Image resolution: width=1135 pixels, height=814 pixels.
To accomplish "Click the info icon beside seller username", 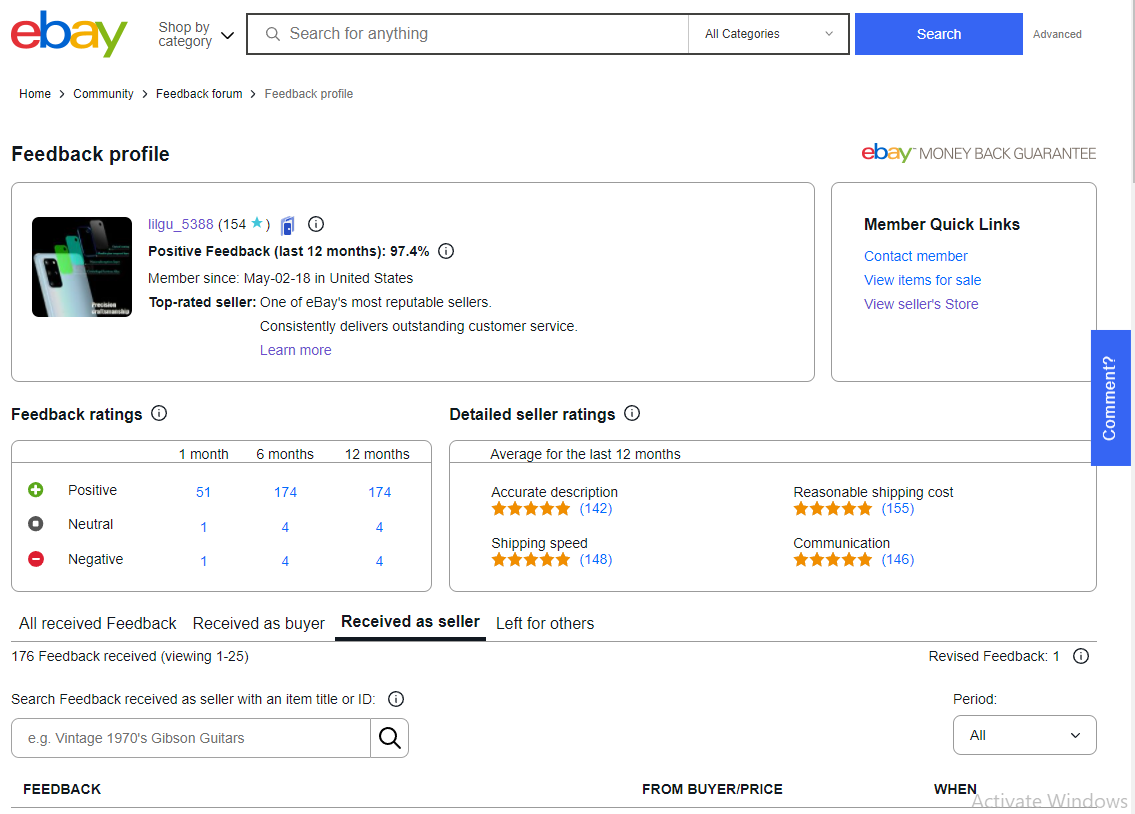I will point(316,224).
